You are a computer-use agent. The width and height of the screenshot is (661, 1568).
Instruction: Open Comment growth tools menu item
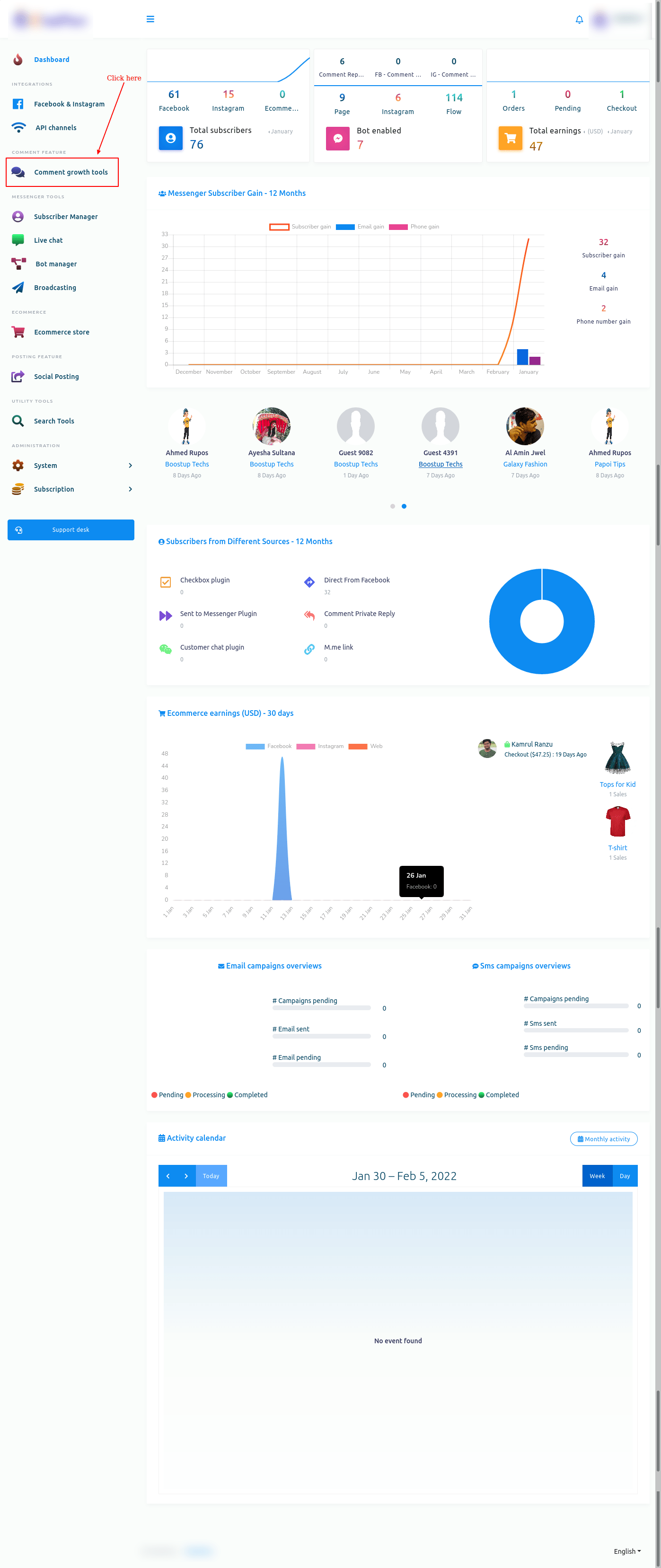tap(71, 172)
